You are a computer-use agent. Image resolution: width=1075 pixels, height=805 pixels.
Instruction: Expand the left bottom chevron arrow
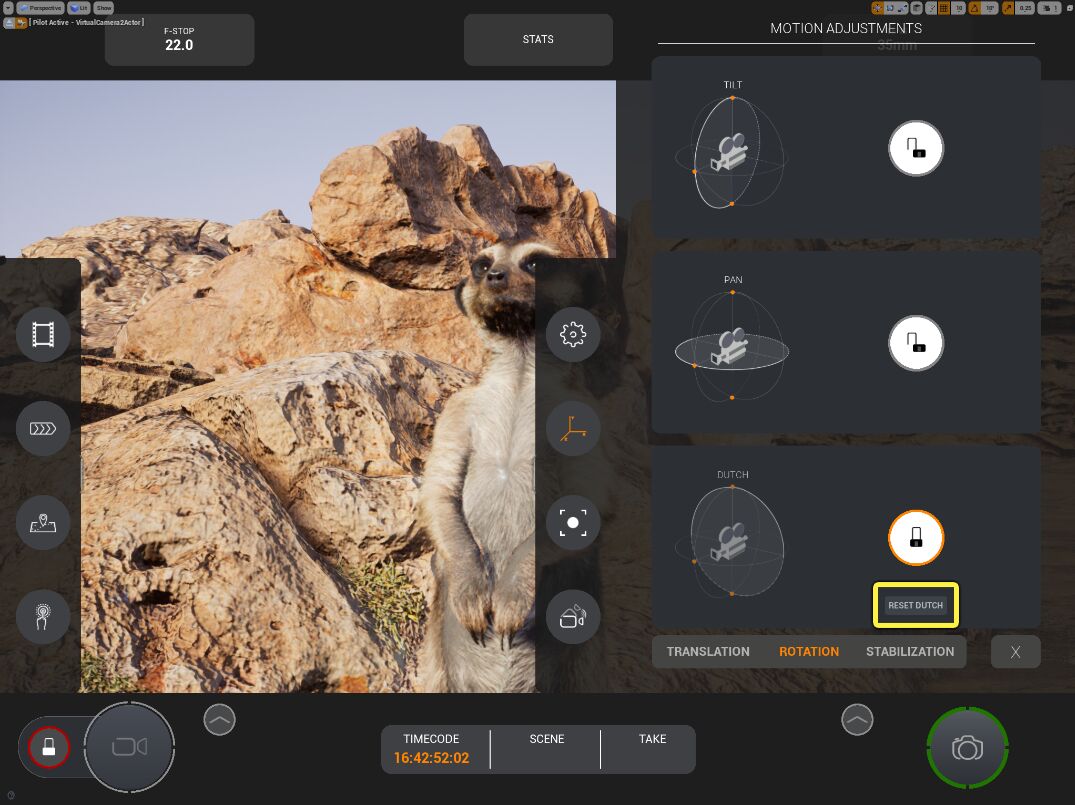pyautogui.click(x=219, y=719)
